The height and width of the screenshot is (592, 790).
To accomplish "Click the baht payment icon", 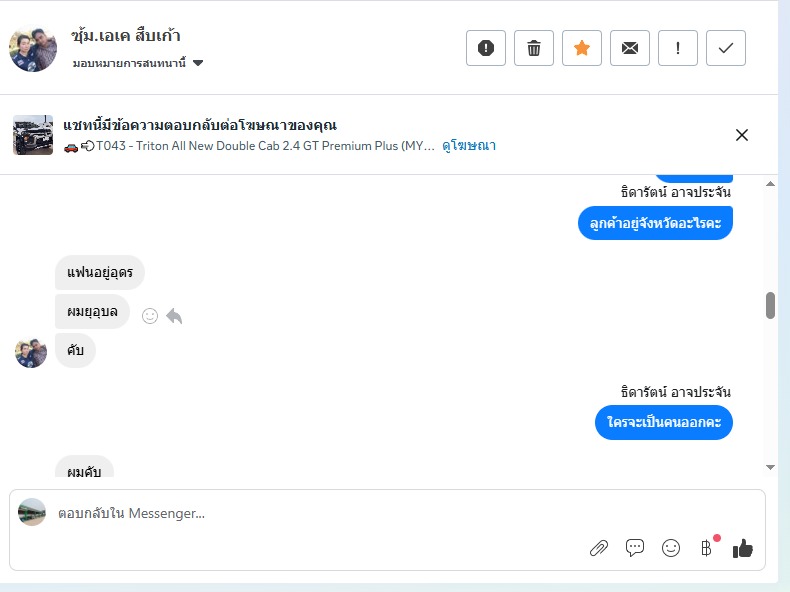I will pos(707,547).
